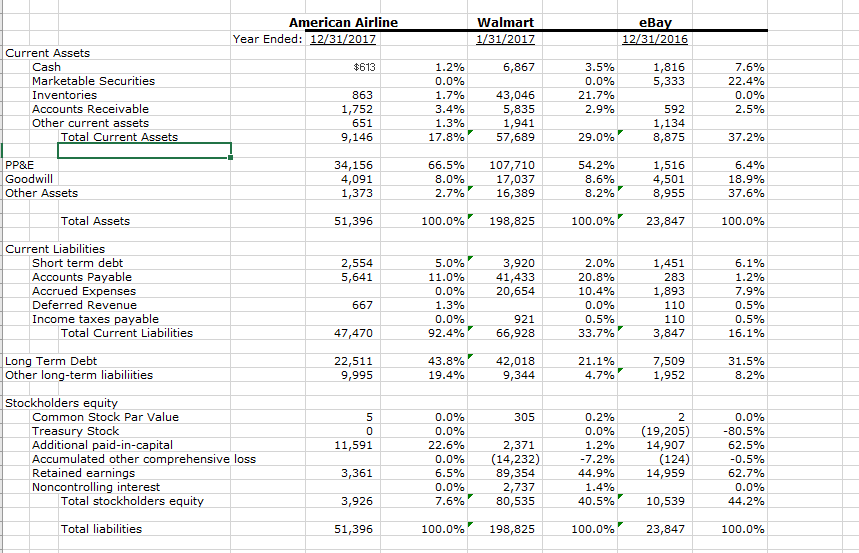The image size is (859, 553).
Task: Select the Retained earnings label
Action: pos(83,473)
